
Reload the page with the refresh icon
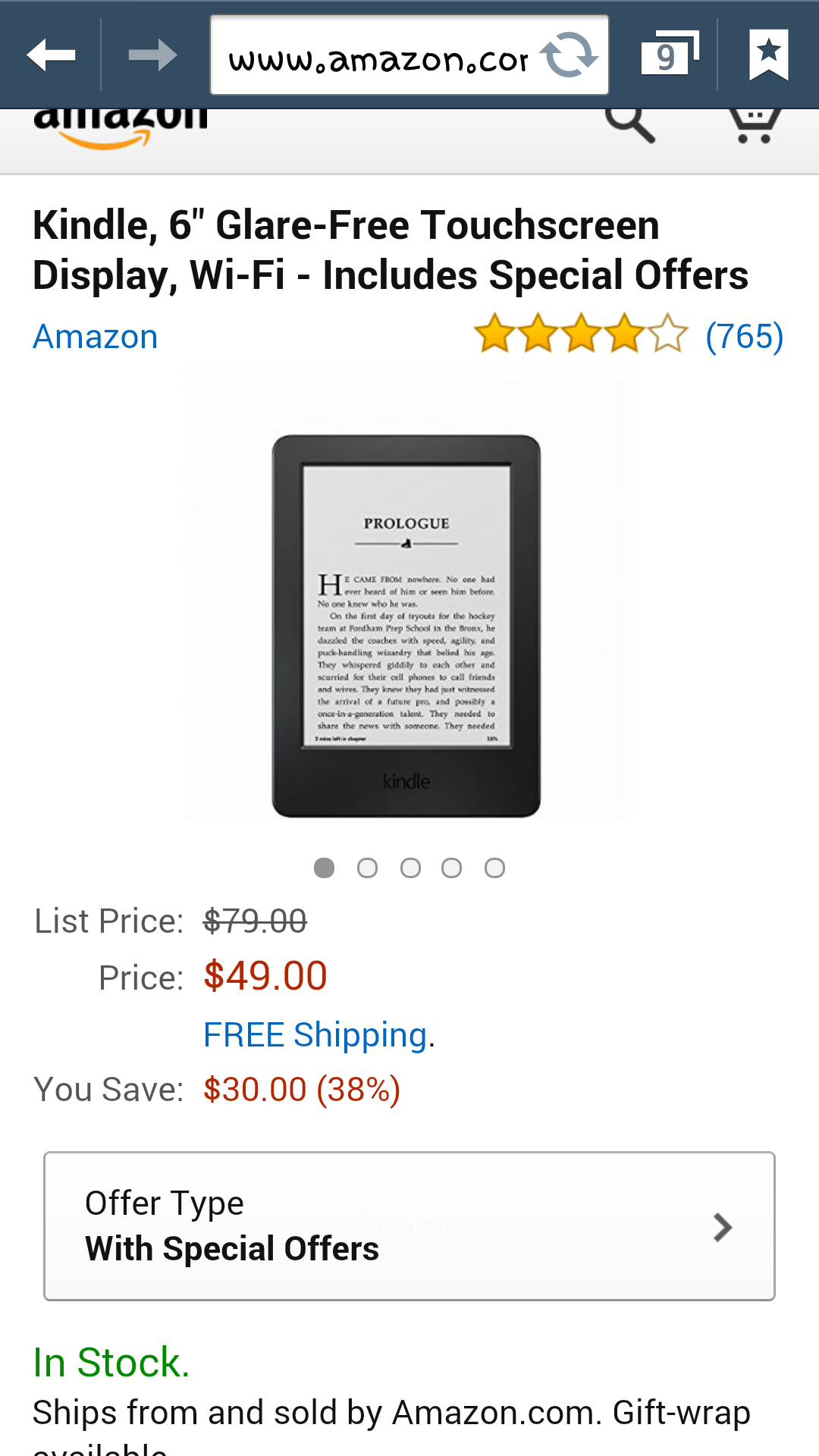[x=568, y=55]
